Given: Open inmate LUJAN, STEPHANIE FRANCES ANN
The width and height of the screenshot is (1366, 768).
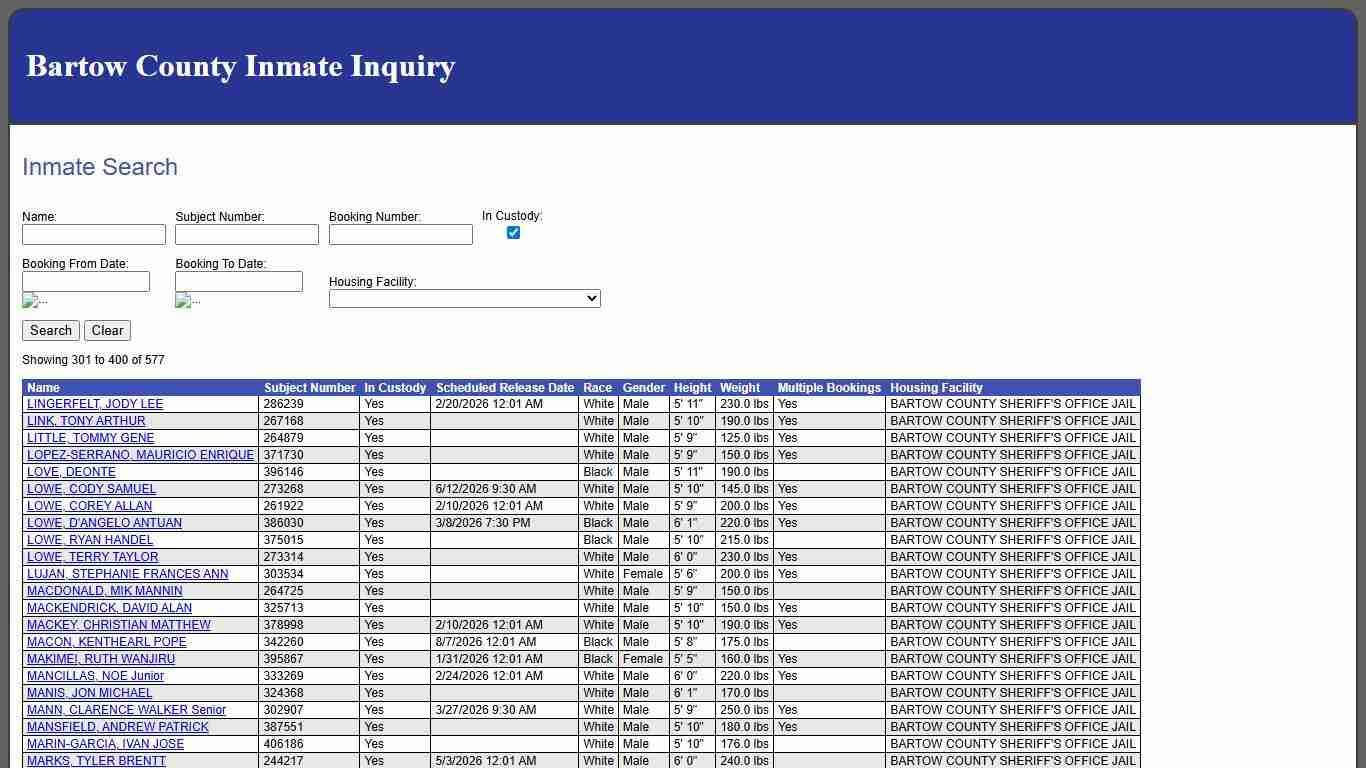Looking at the screenshot, I should tap(127, 574).
